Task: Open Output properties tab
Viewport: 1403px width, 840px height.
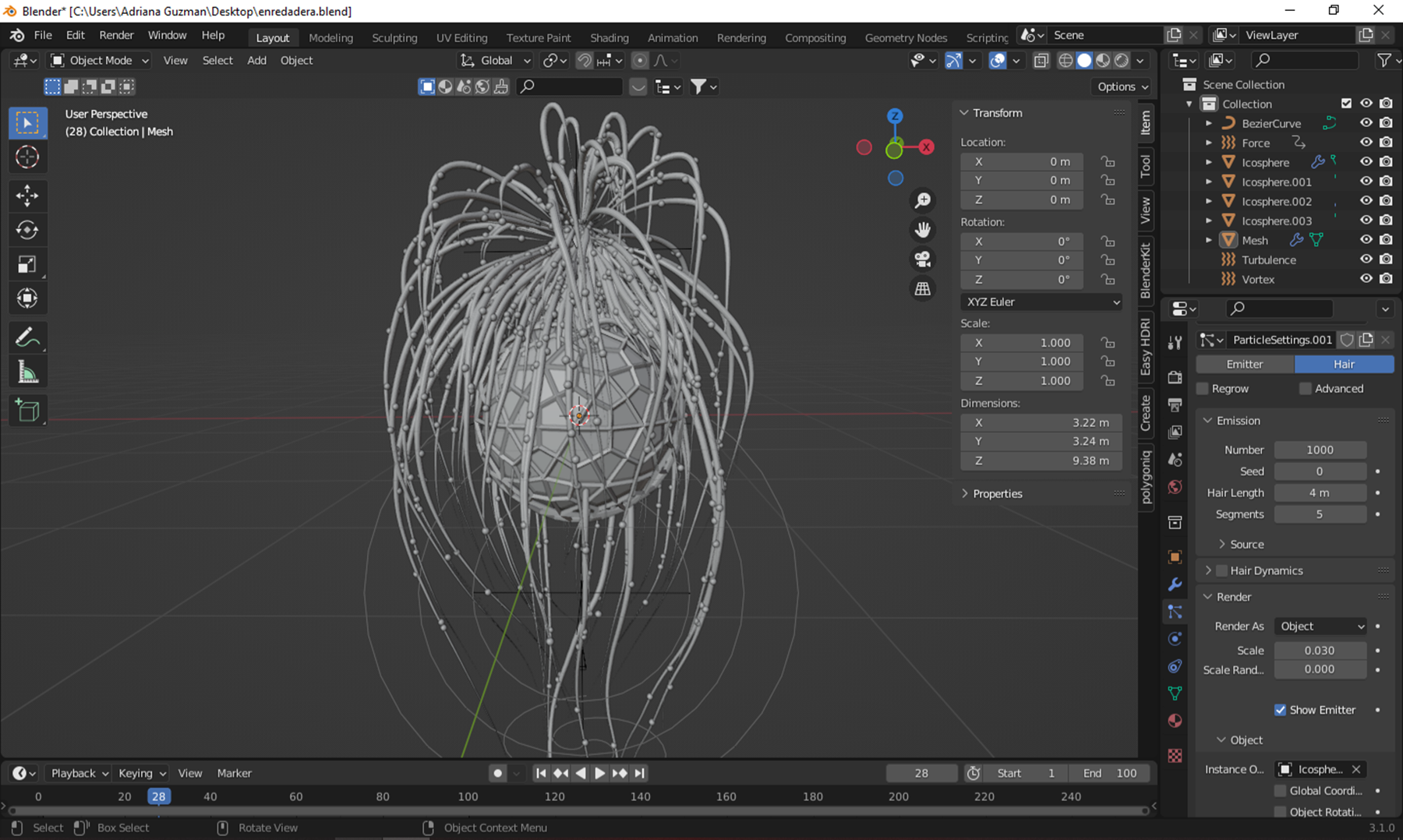Action: [1175, 404]
